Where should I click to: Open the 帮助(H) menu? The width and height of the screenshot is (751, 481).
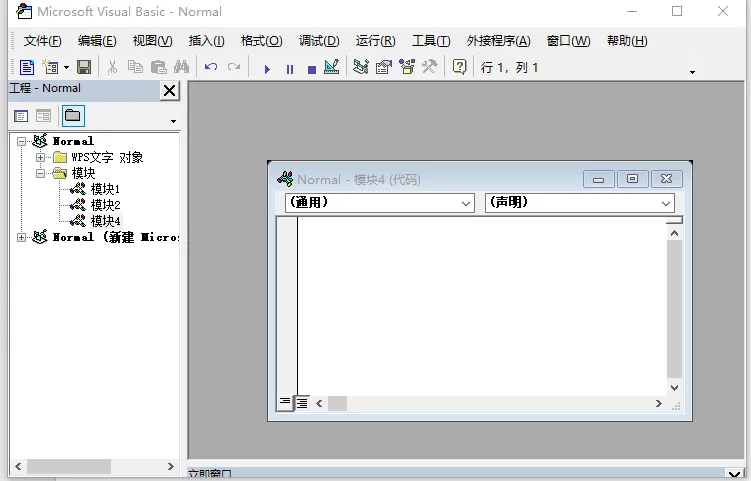tap(627, 41)
